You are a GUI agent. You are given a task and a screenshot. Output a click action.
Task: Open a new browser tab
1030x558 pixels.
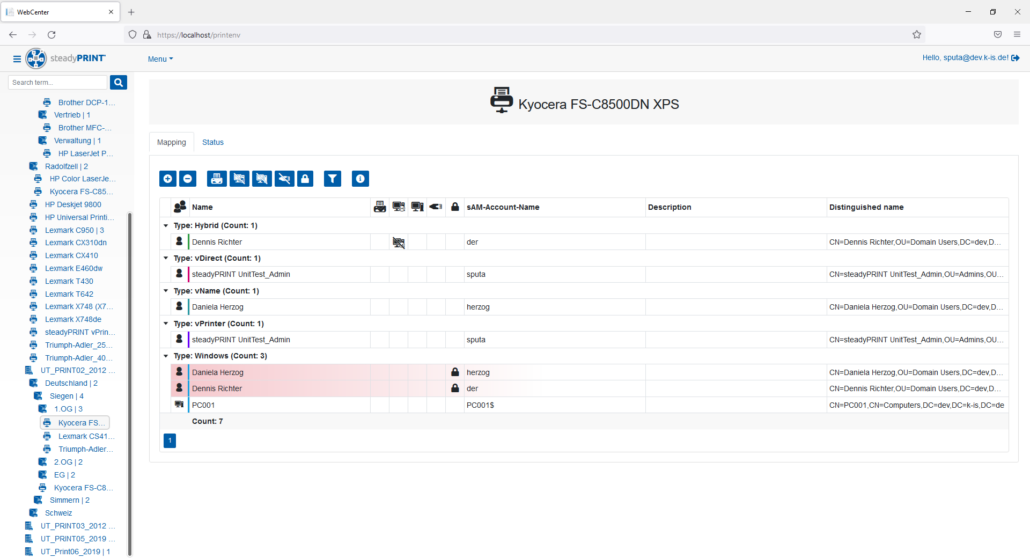coord(131,12)
